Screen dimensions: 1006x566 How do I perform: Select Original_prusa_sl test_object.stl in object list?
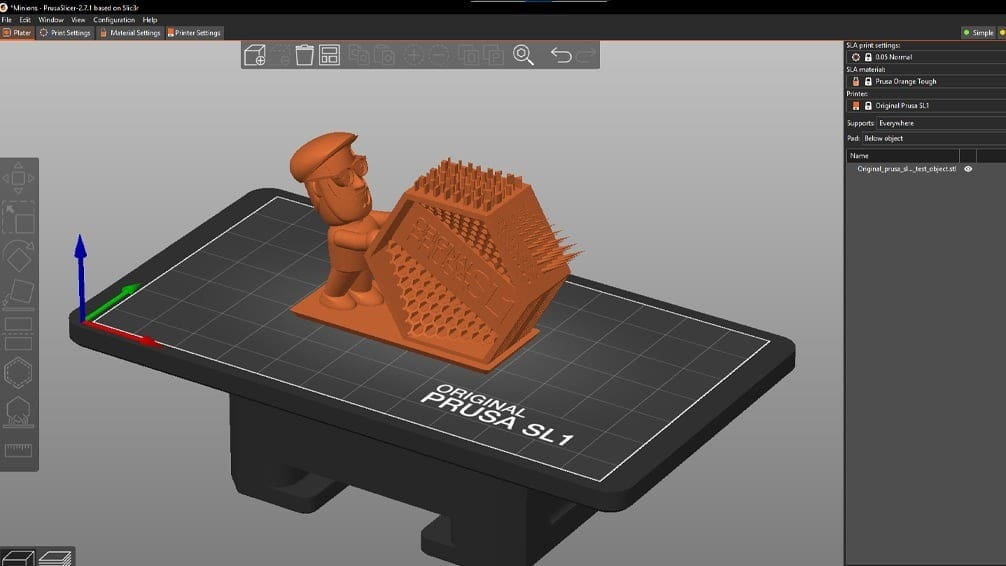(907, 169)
